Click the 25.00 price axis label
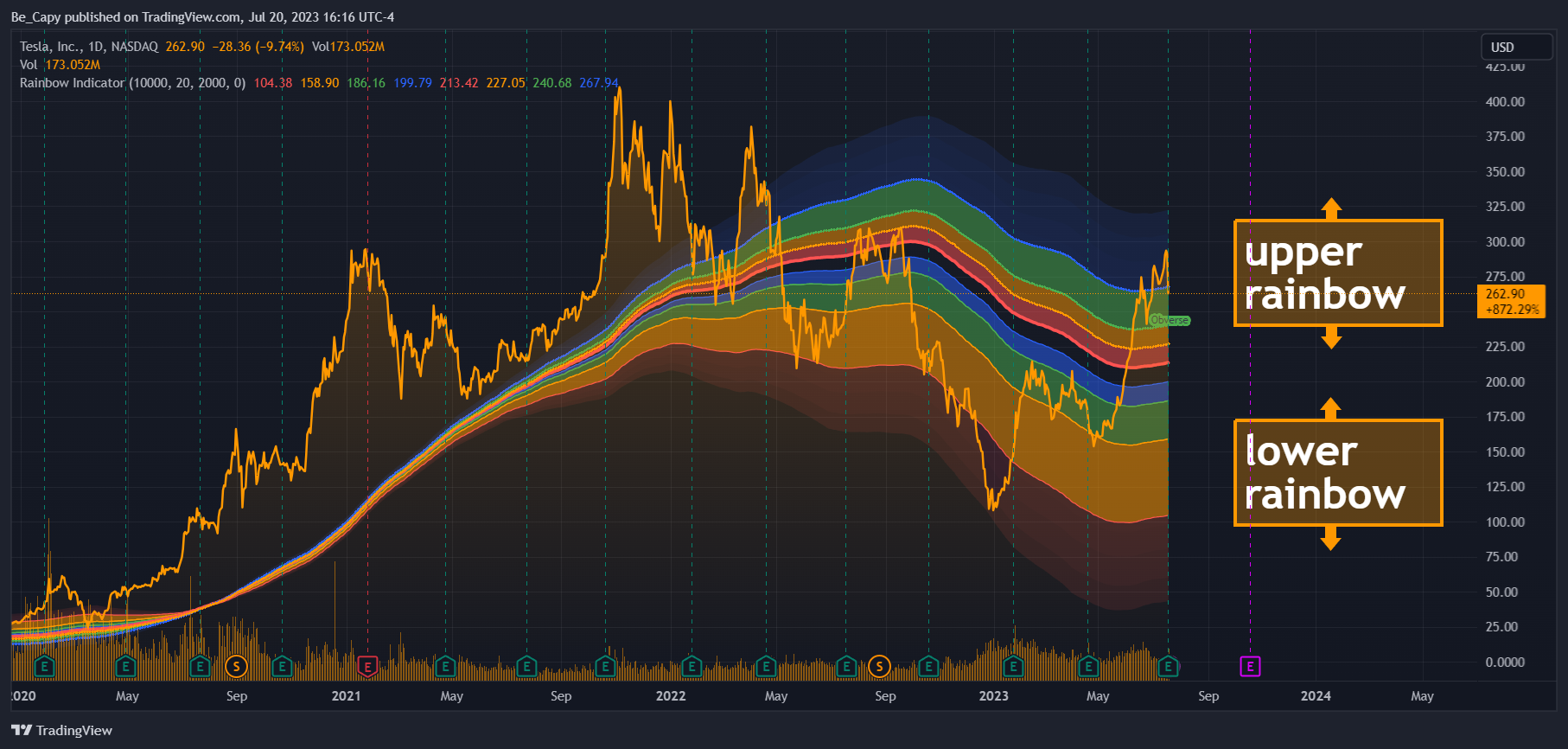The width and height of the screenshot is (1568, 749). pyautogui.click(x=1501, y=627)
